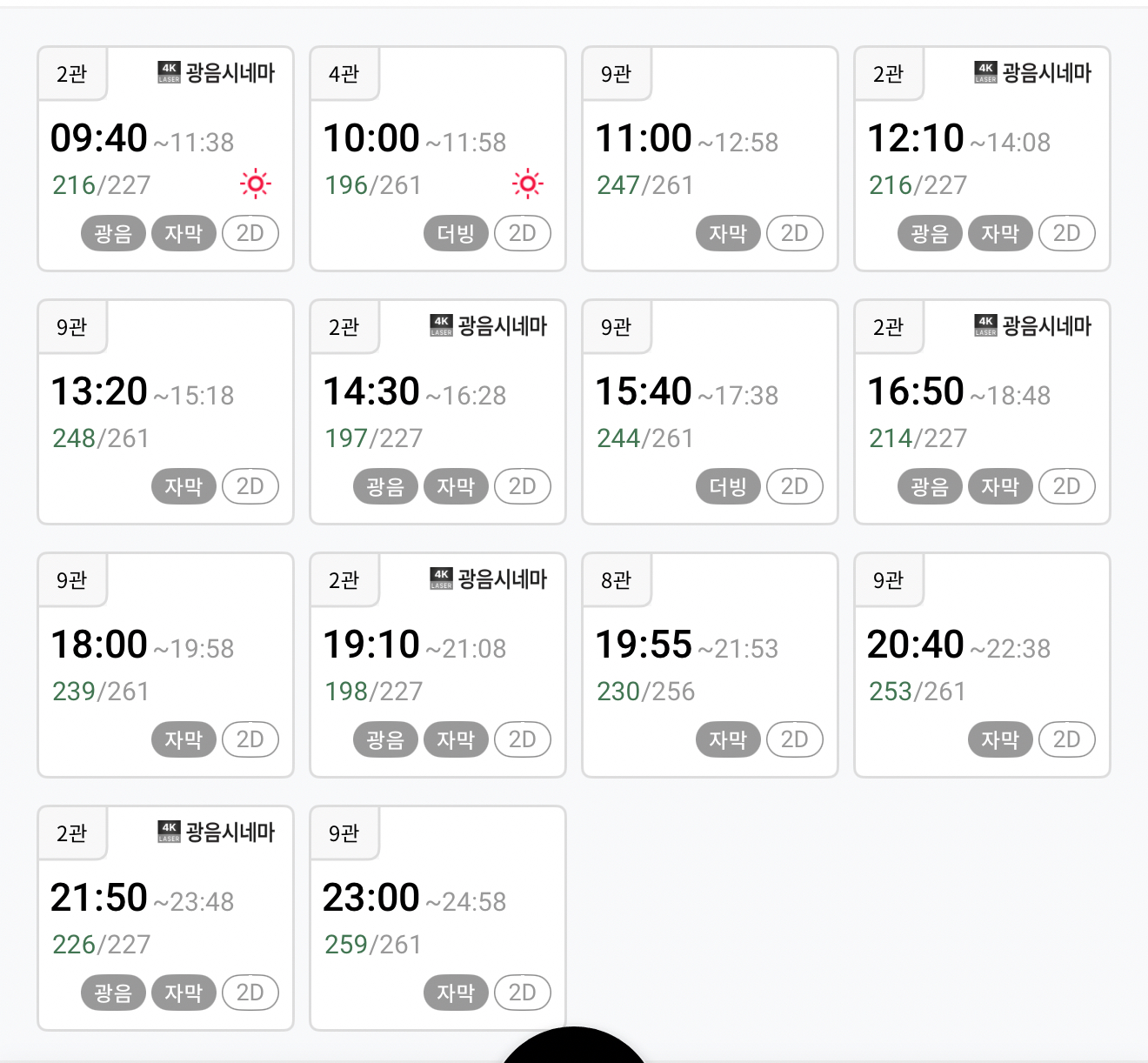Screen dimensions: 1148x1063
Task: Click the 4K Laser icon on the 12:10 showtime
Action: [x=985, y=72]
